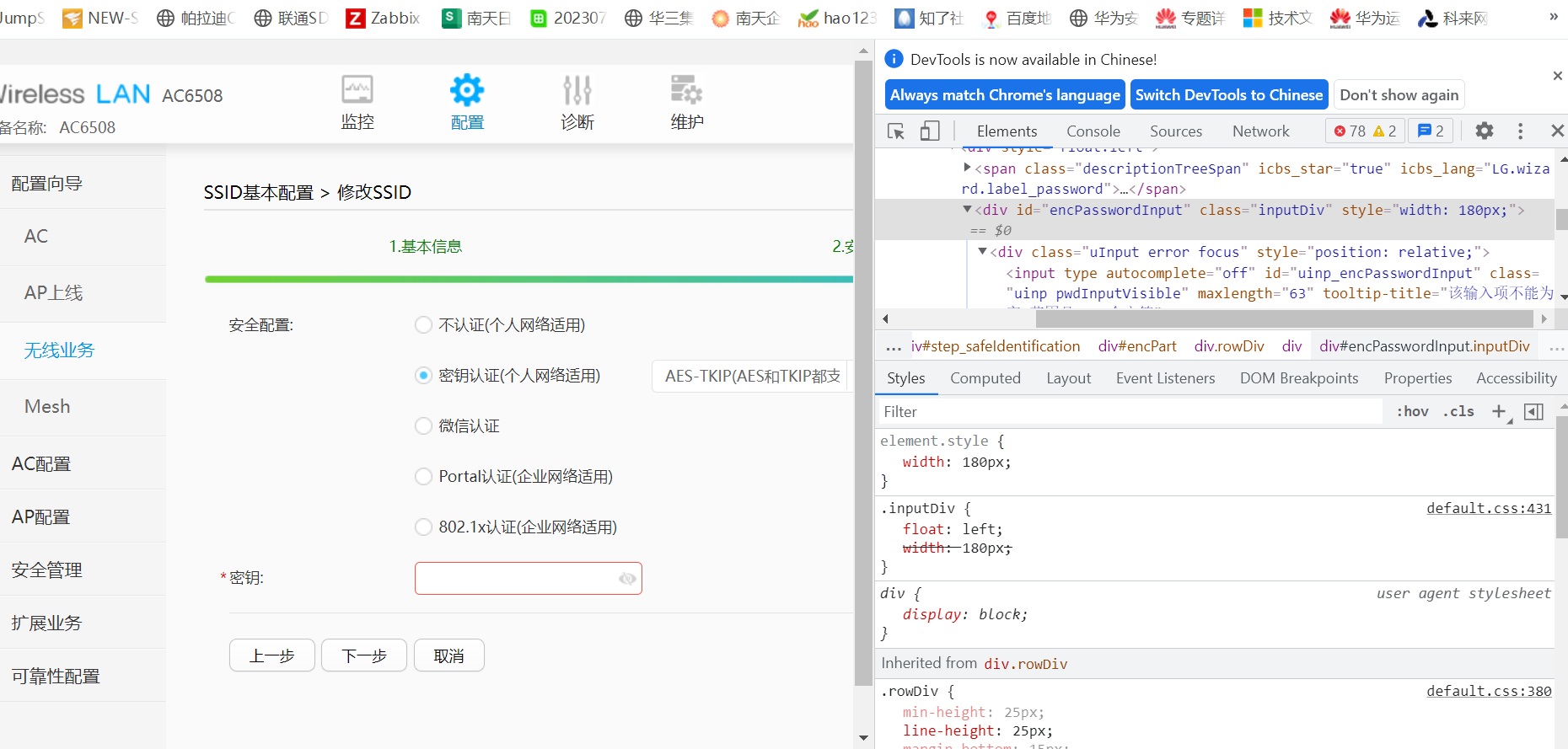This screenshot has width=1568, height=749.
Task: Add a new style rule with the plus icon
Action: click(1499, 411)
